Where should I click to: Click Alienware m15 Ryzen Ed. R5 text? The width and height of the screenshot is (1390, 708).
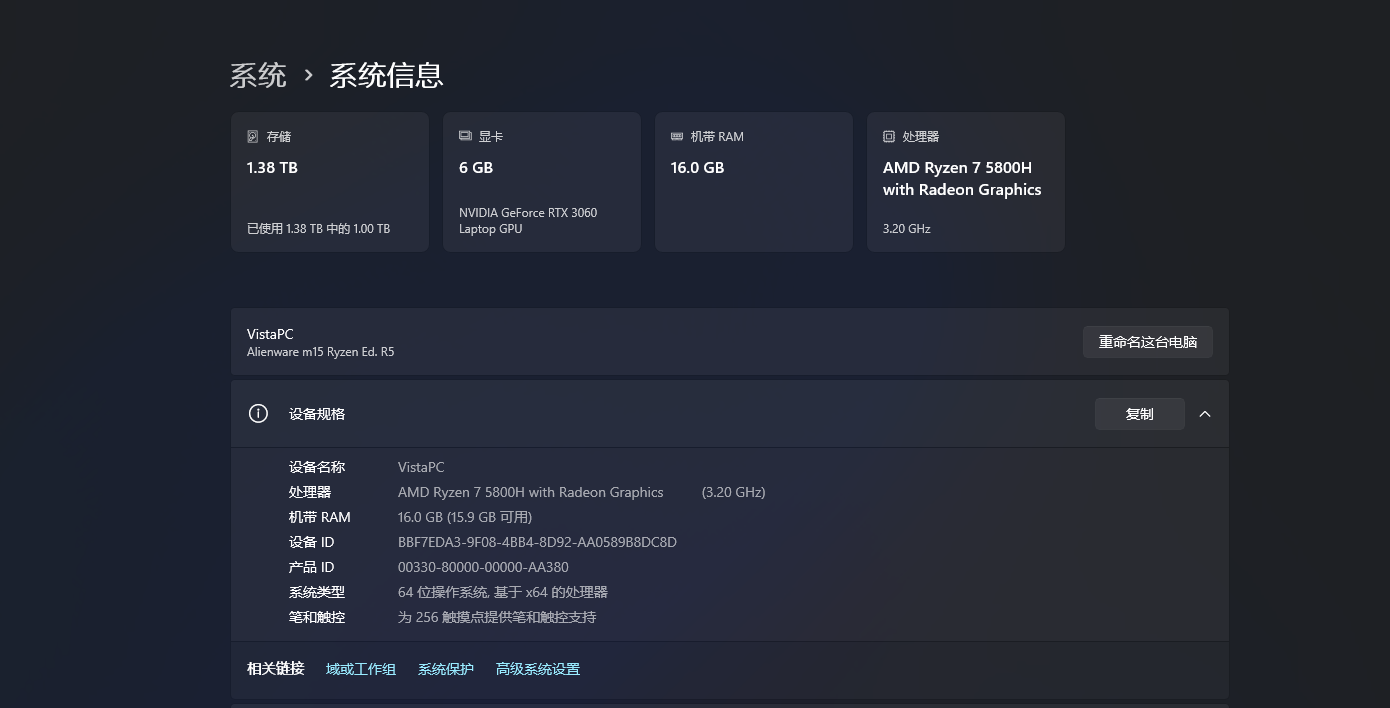point(320,352)
